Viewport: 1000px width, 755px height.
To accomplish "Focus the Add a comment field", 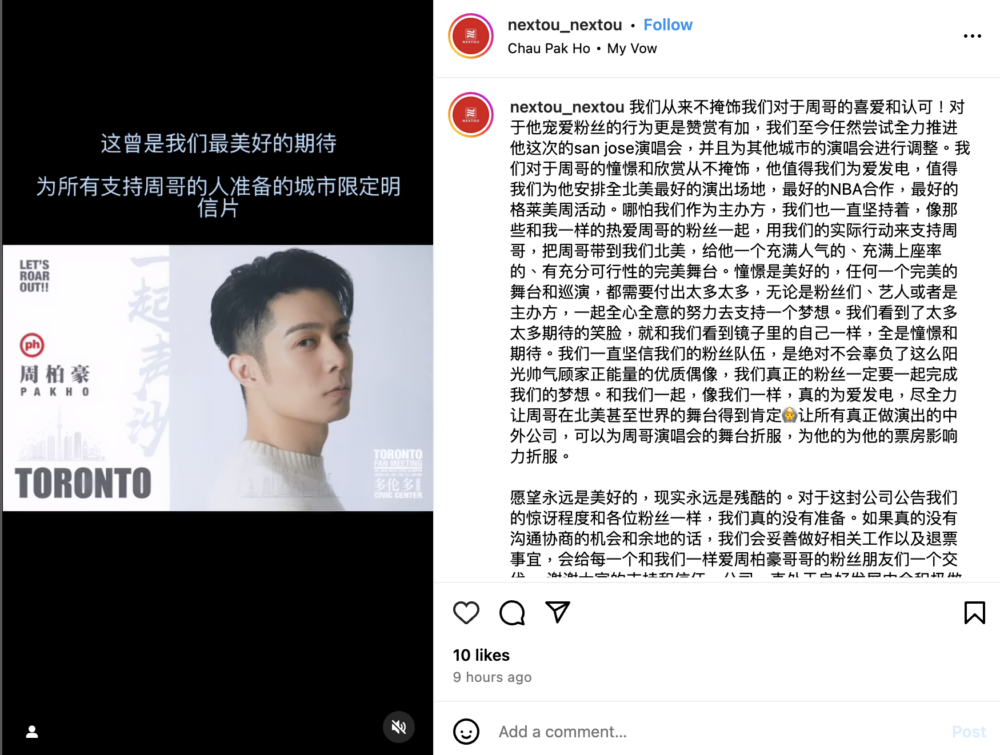I will (721, 731).
